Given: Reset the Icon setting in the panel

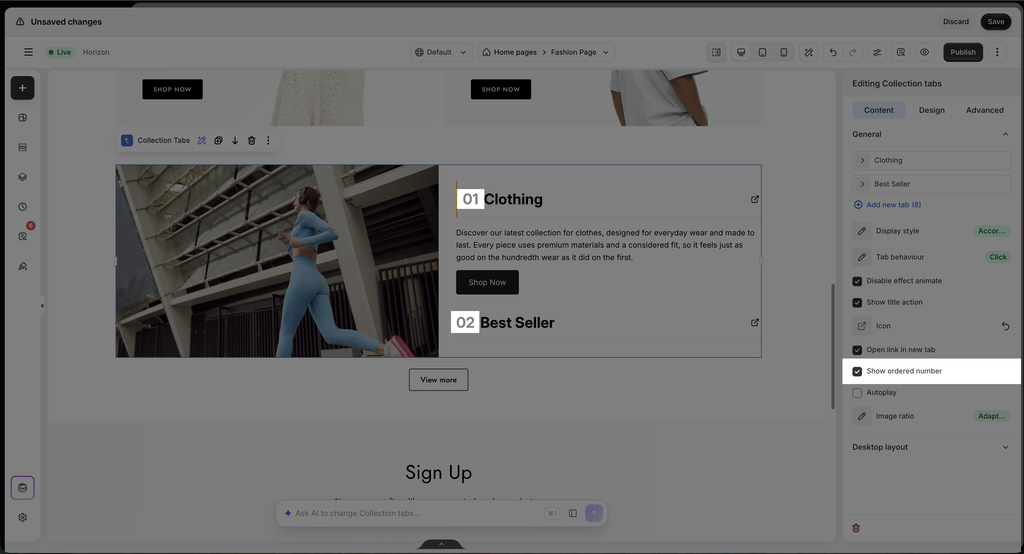Looking at the screenshot, I should click(1005, 326).
